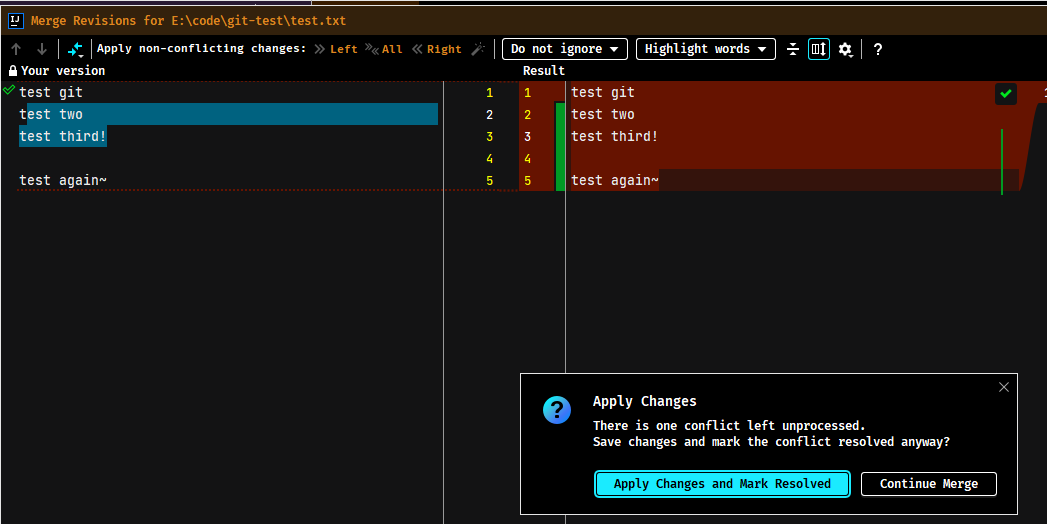Click the Continue Merge button
The image size is (1047, 524).
point(929,484)
